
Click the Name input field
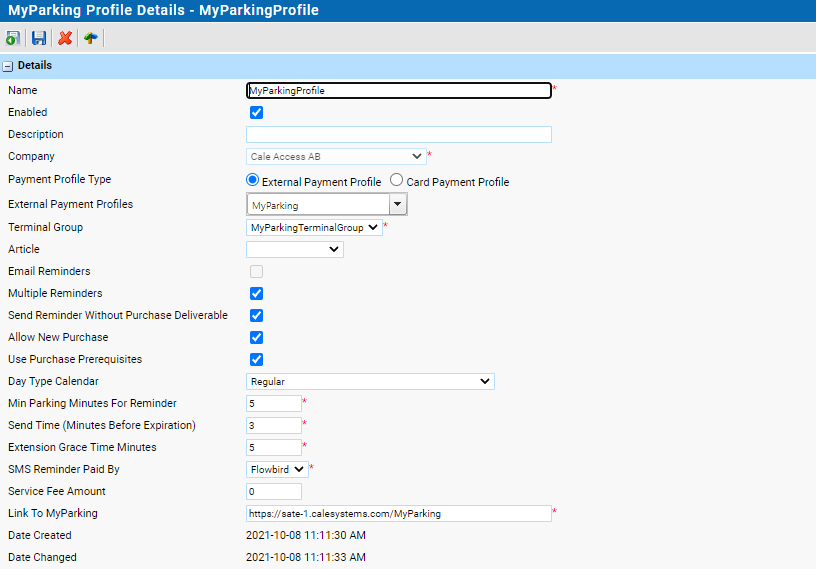[x=399, y=91]
